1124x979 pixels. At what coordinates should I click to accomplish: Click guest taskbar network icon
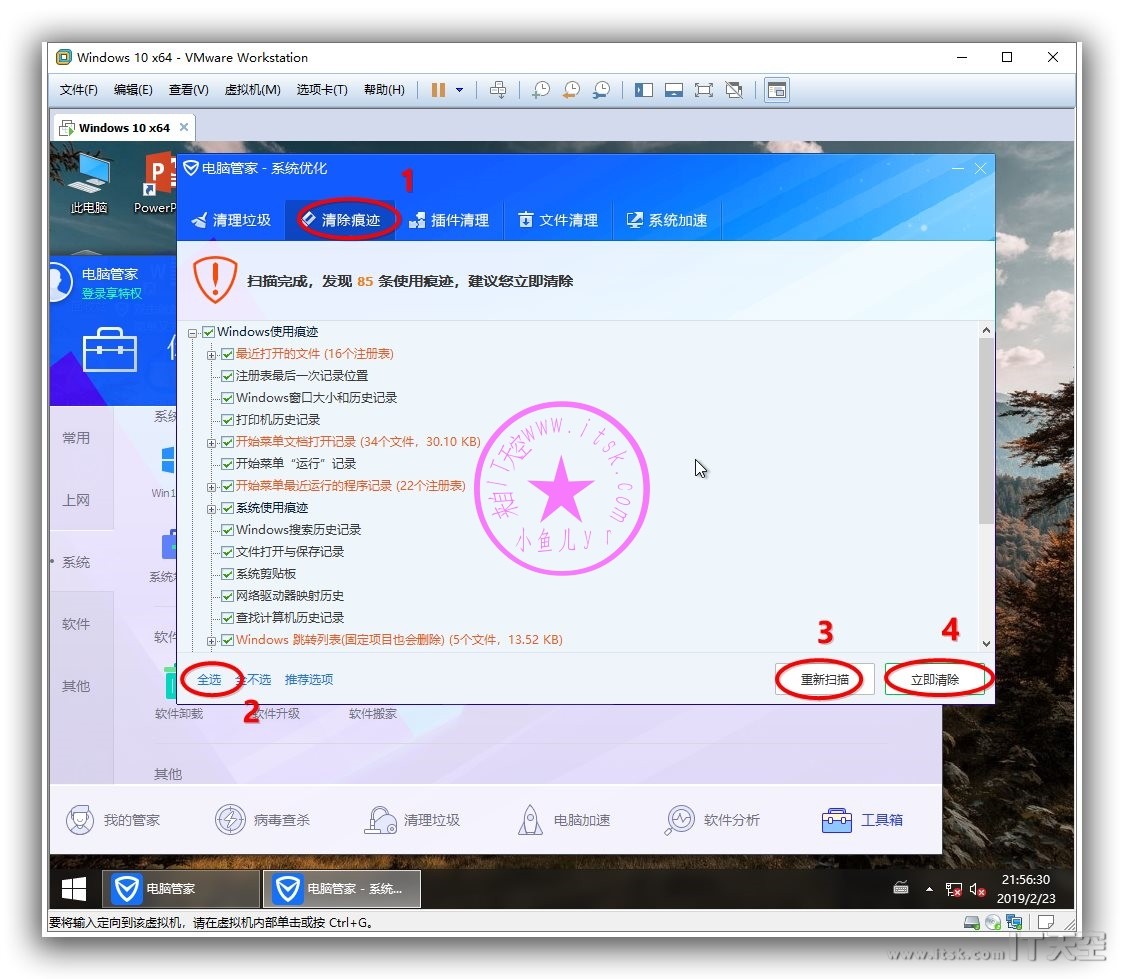tap(953, 889)
